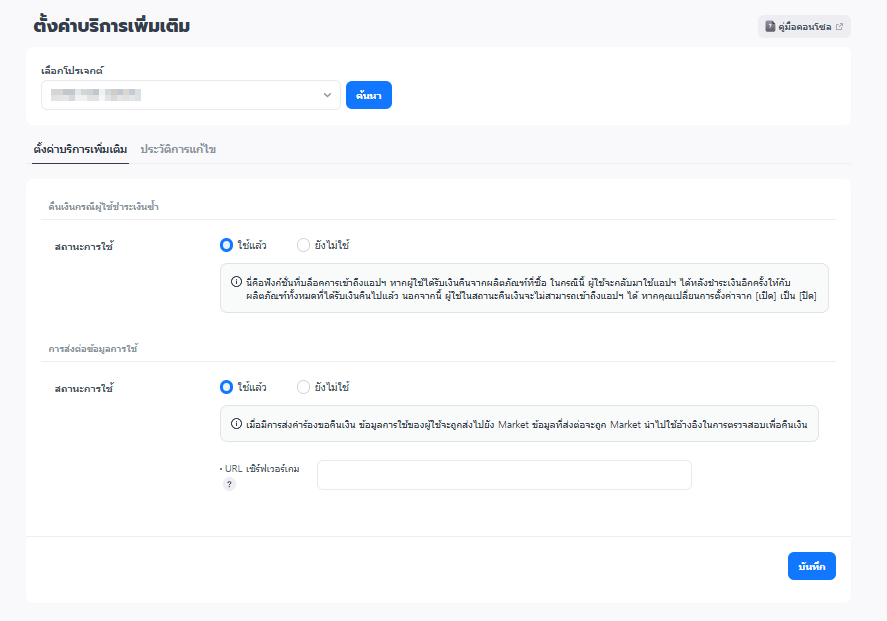Image resolution: width=887 pixels, height=621 pixels.
Task: Click the ตั้งค่าบริการเพิ่มเติม page heading
Action: tap(111, 26)
